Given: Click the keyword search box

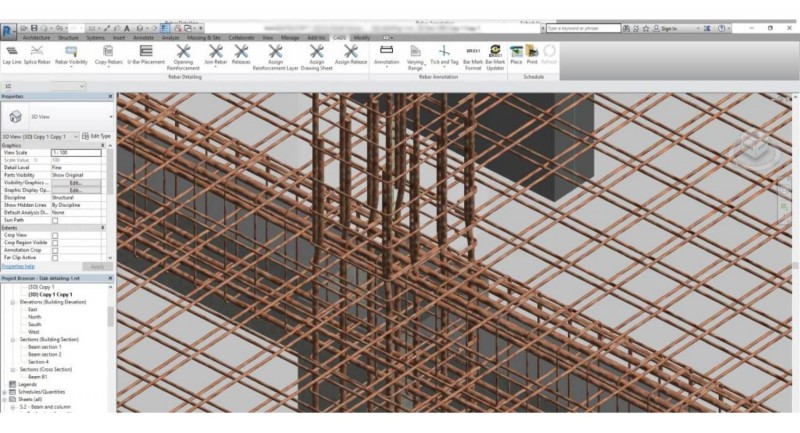Looking at the screenshot, I should point(583,29).
